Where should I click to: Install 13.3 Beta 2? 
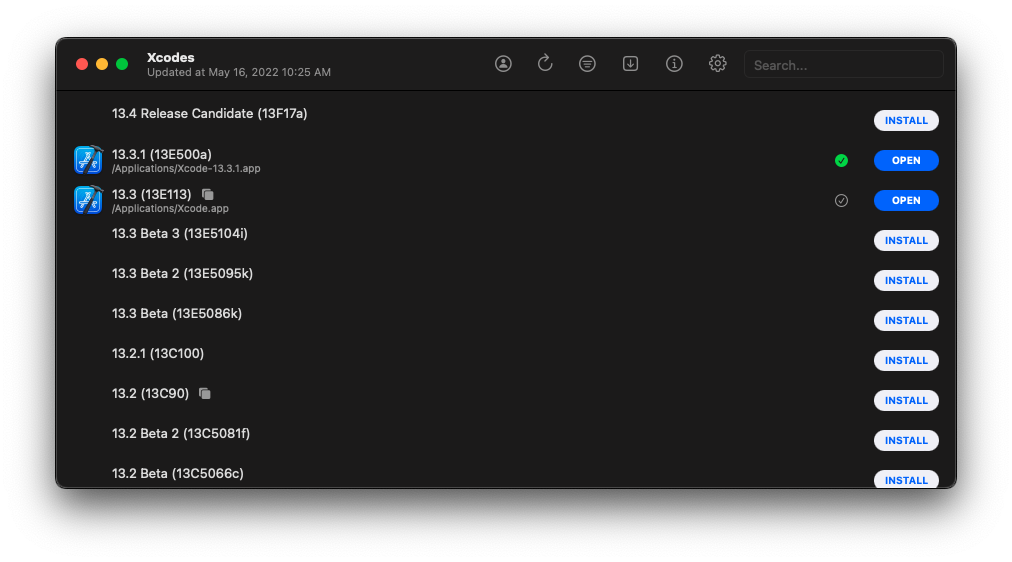tap(906, 281)
